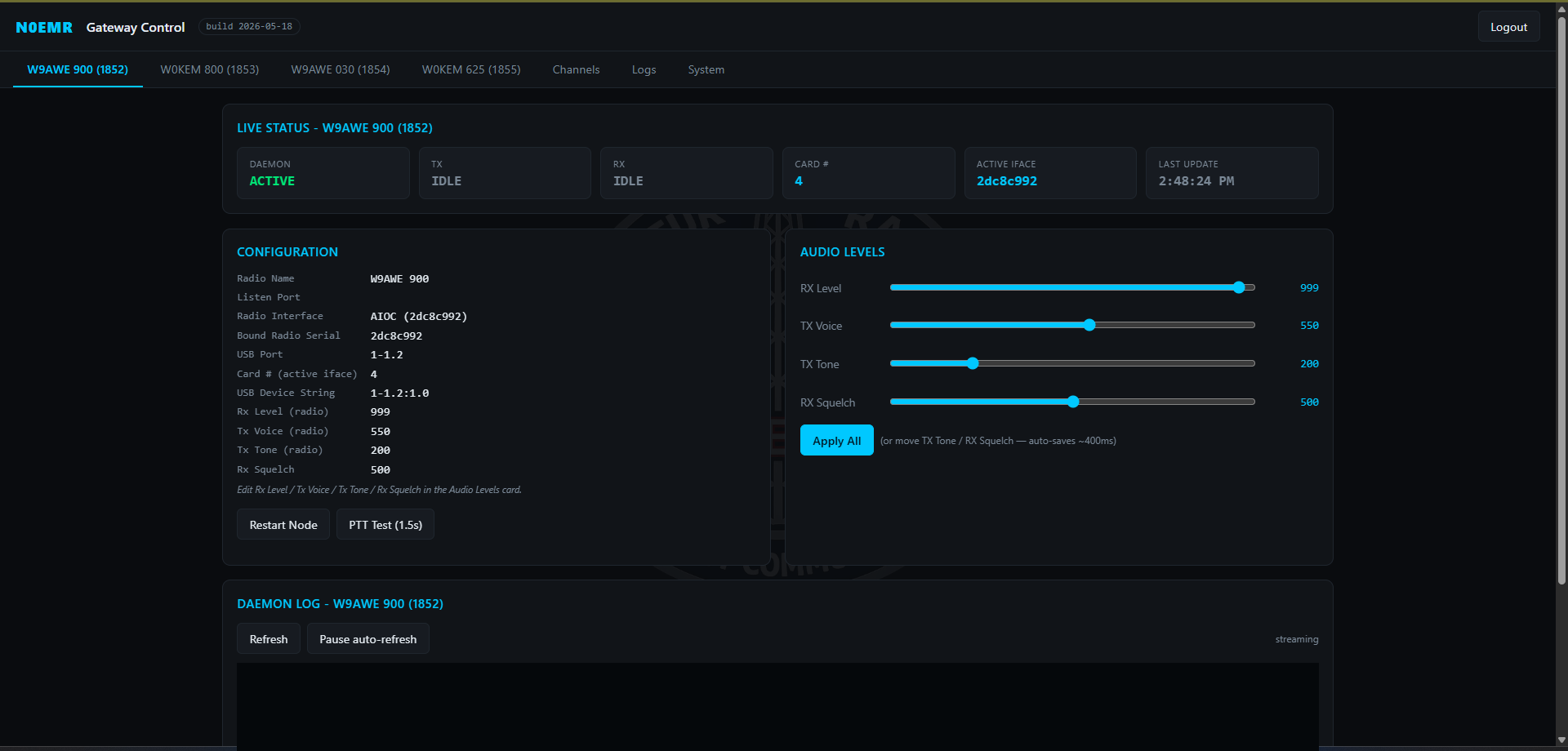Click the RX Squelch value 500 beside slider
Viewport: 1568px width, 751px height.
(x=1309, y=402)
